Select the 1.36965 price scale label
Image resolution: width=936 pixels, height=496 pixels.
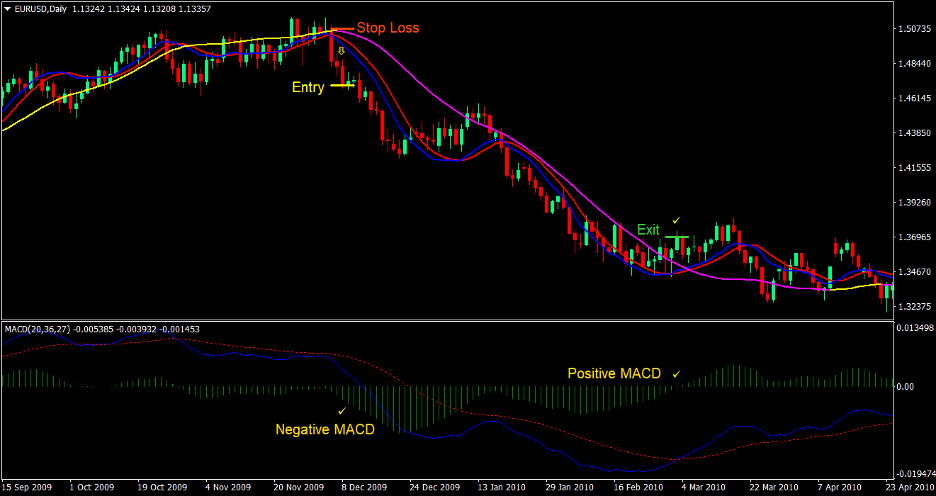click(914, 237)
